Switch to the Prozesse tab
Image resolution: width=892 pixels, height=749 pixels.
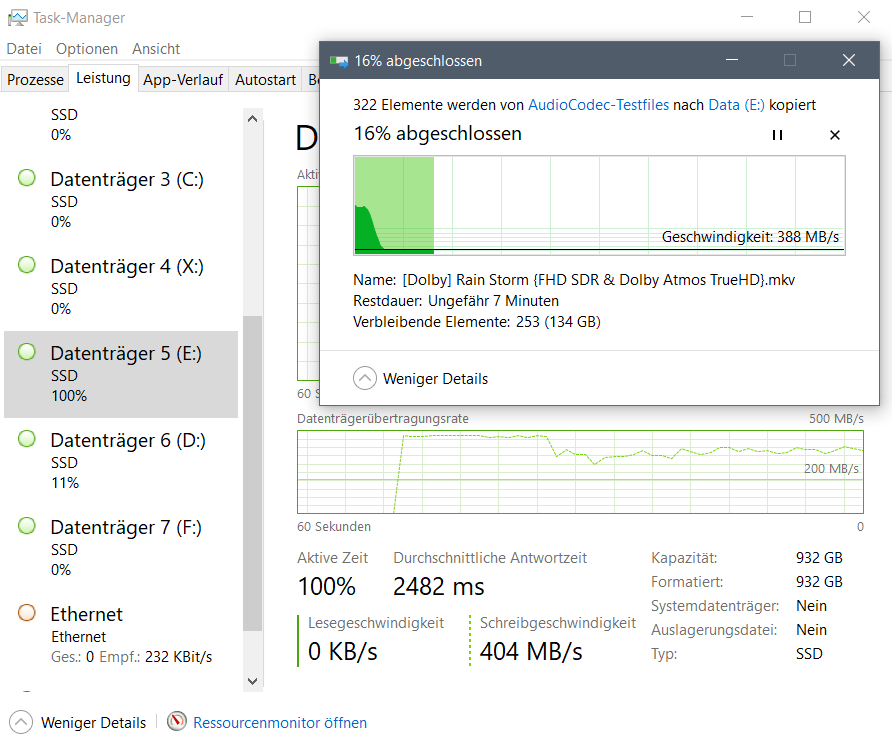pos(35,80)
